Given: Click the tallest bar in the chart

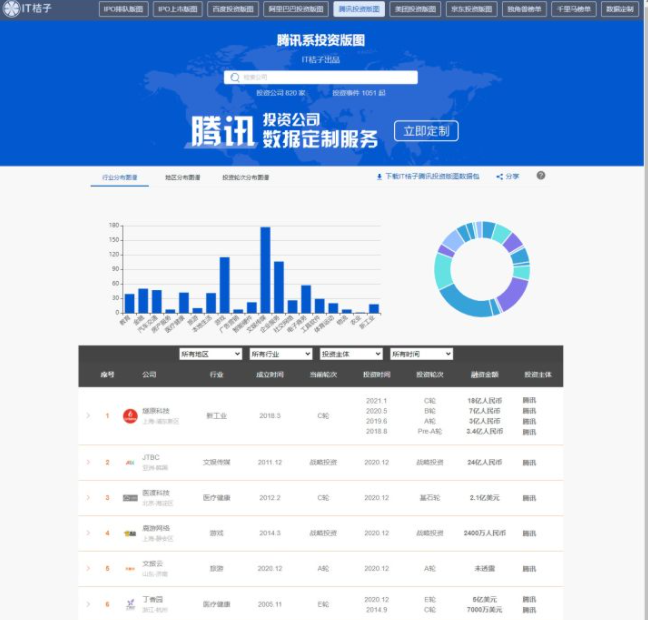Looking at the screenshot, I should pyautogui.click(x=265, y=270).
